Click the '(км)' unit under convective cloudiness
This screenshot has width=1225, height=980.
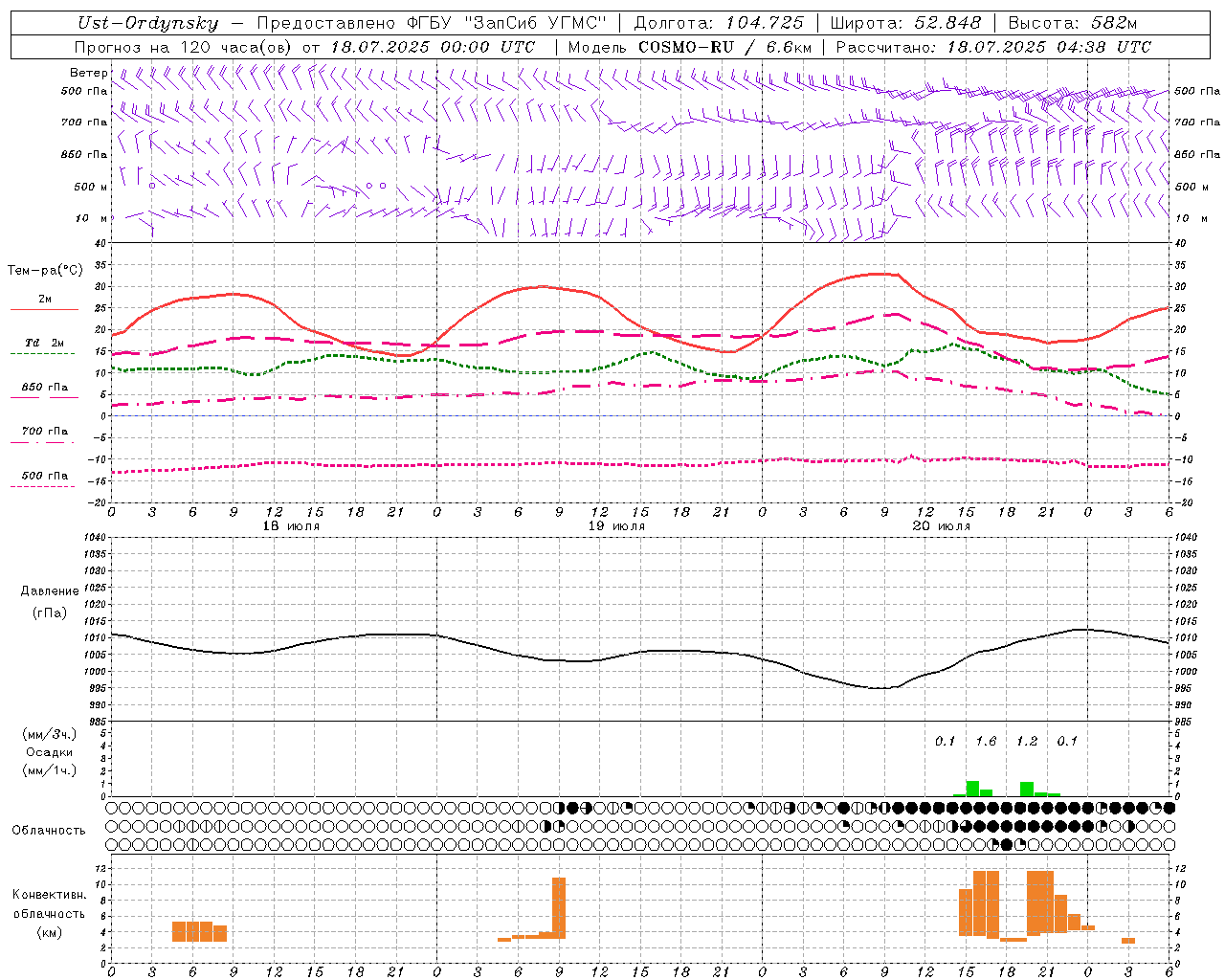(50, 932)
